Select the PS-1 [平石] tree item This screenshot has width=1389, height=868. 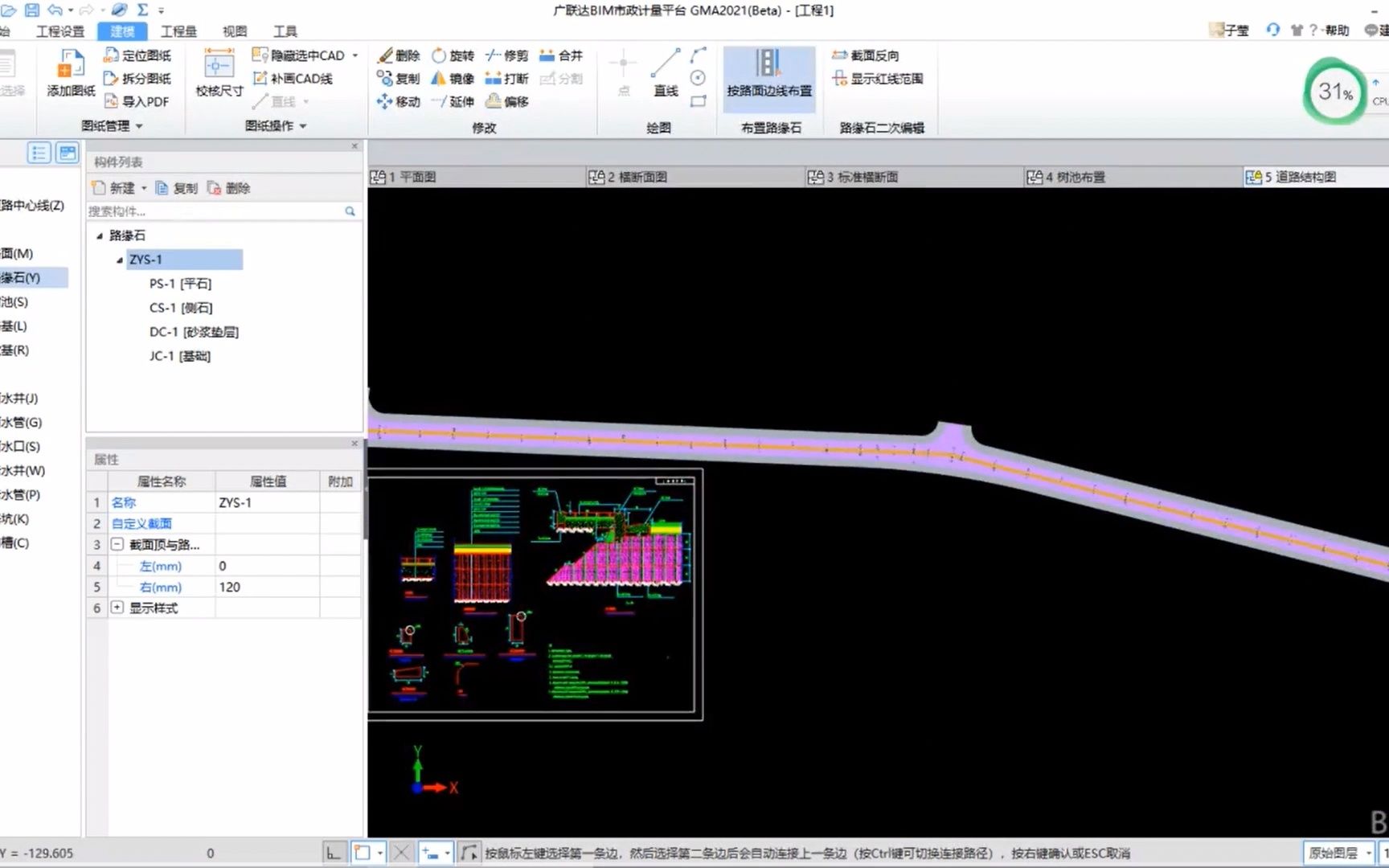pos(180,284)
